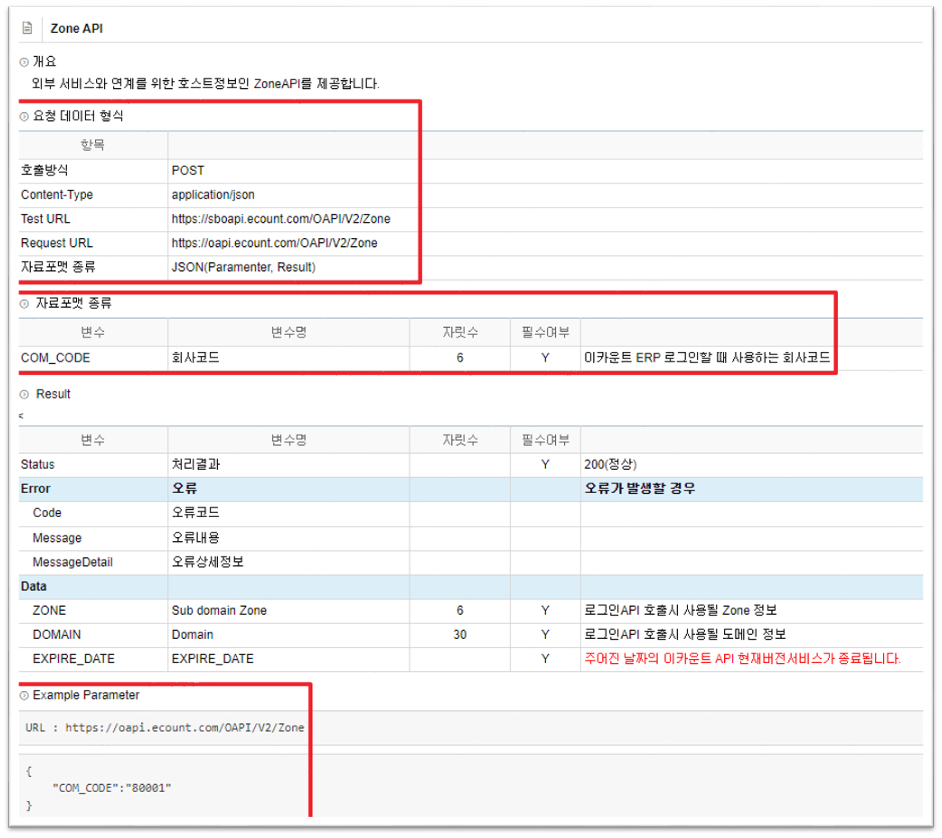Click the Message row under Error
942x838 pixels.
point(470,538)
